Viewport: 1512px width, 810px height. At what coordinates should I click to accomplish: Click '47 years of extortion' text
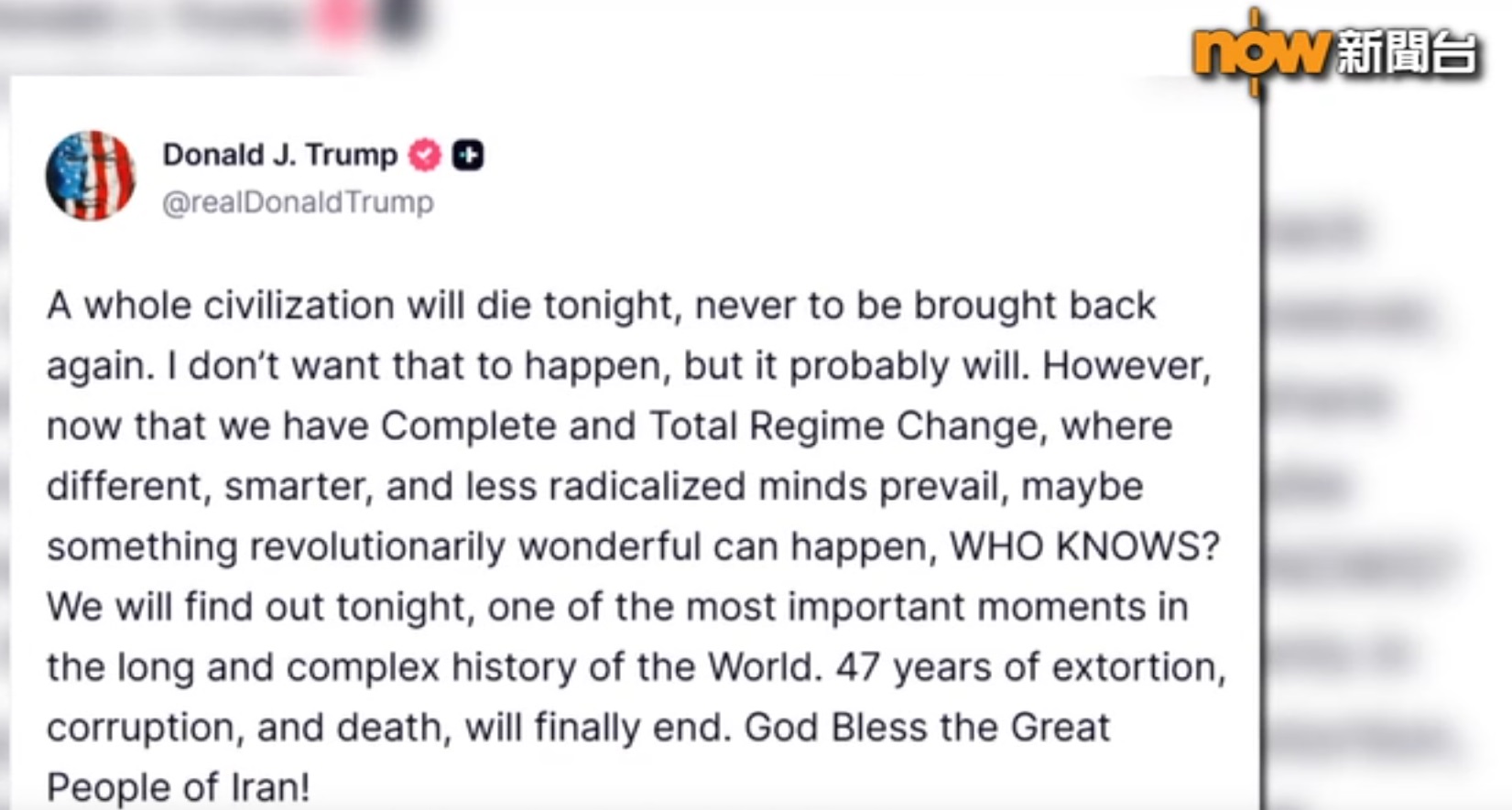tap(1030, 667)
